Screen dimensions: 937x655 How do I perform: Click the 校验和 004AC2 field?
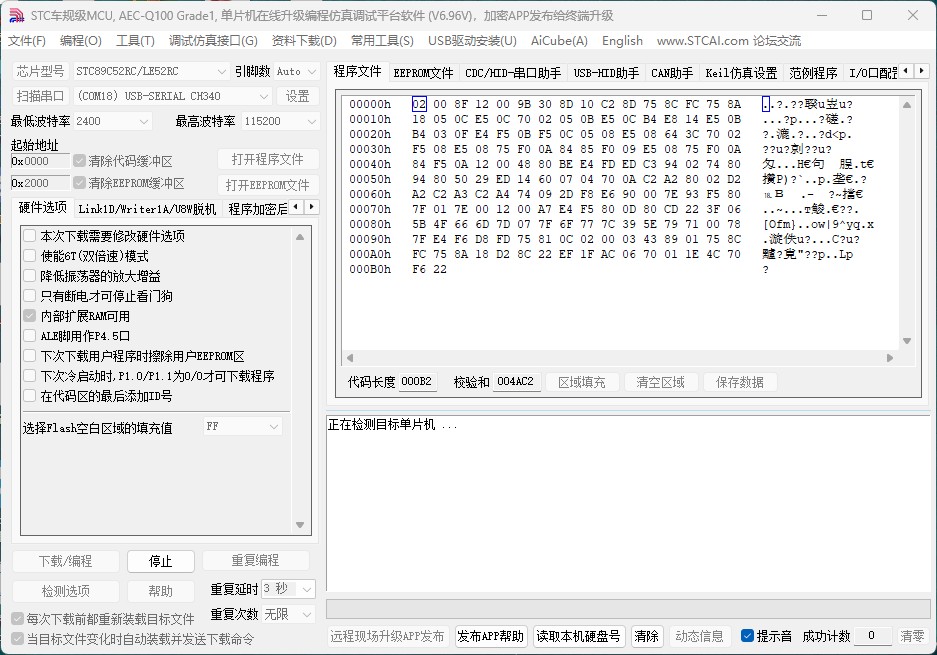tap(516, 381)
